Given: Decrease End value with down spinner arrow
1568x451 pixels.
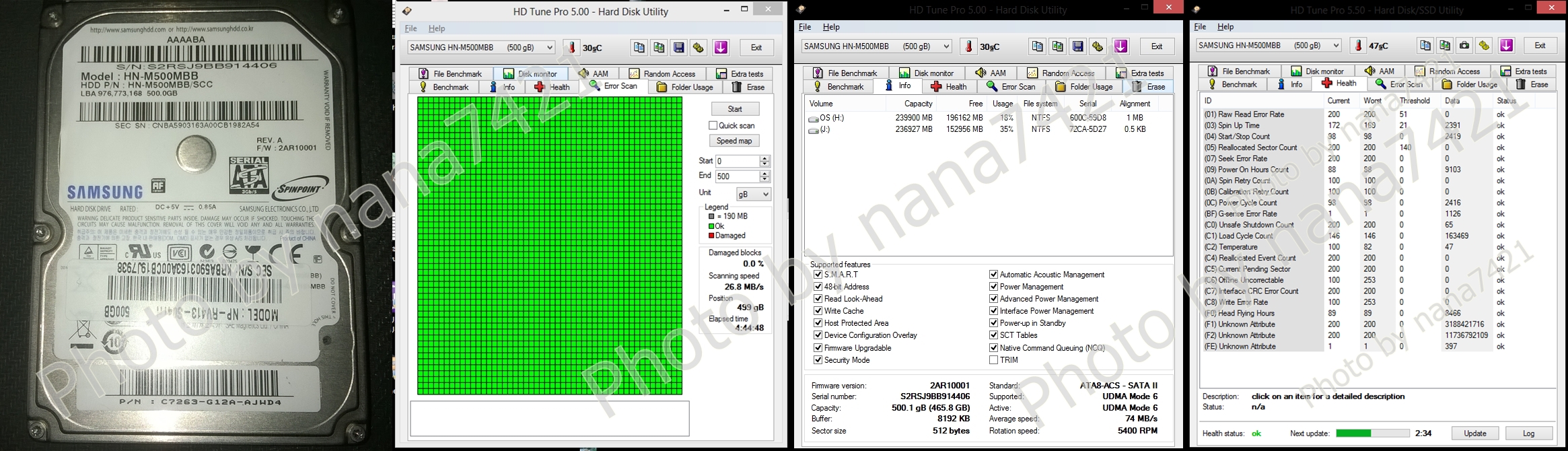Looking at the screenshot, I should (764, 179).
